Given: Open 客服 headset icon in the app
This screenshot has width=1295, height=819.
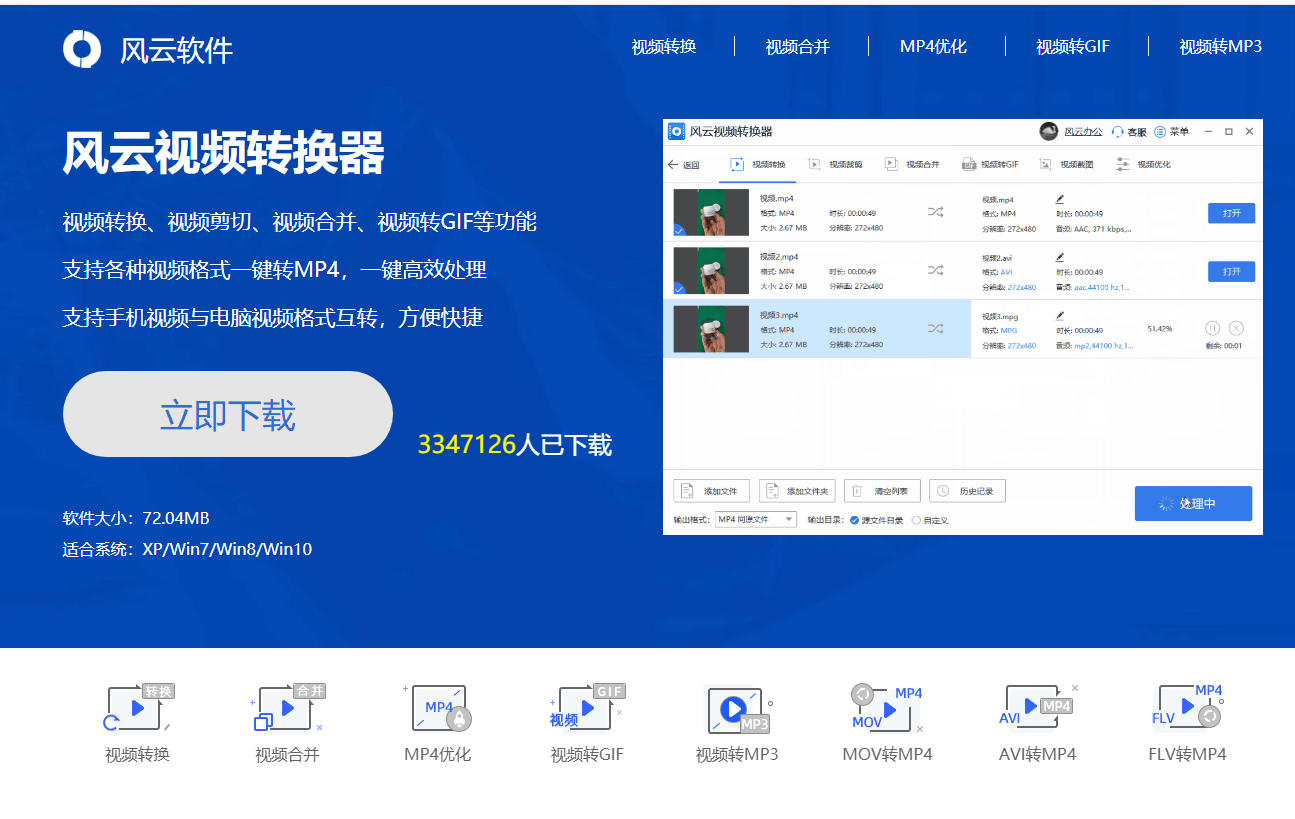Looking at the screenshot, I should (1118, 132).
